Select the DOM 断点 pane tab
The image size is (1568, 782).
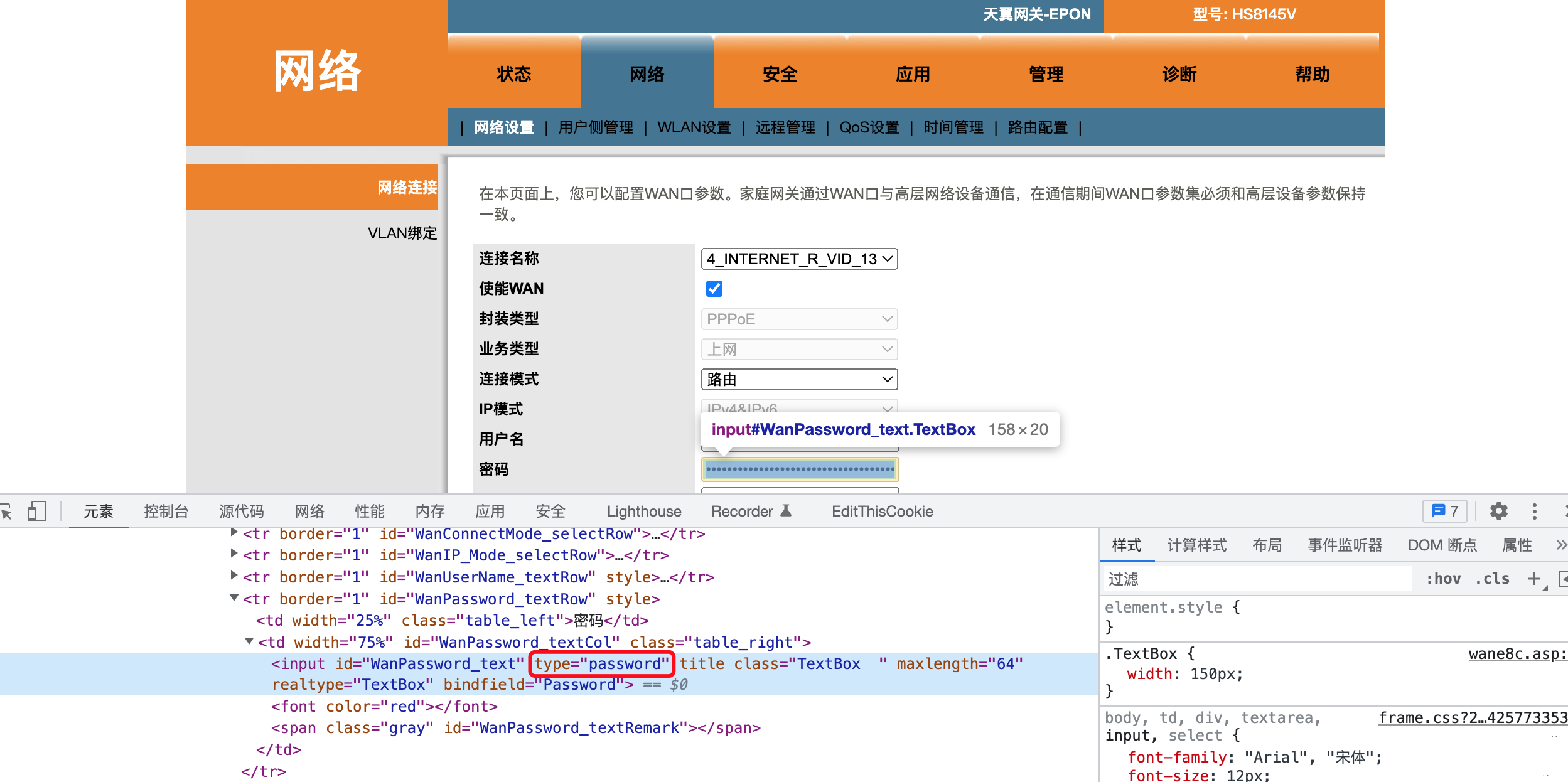click(1442, 545)
